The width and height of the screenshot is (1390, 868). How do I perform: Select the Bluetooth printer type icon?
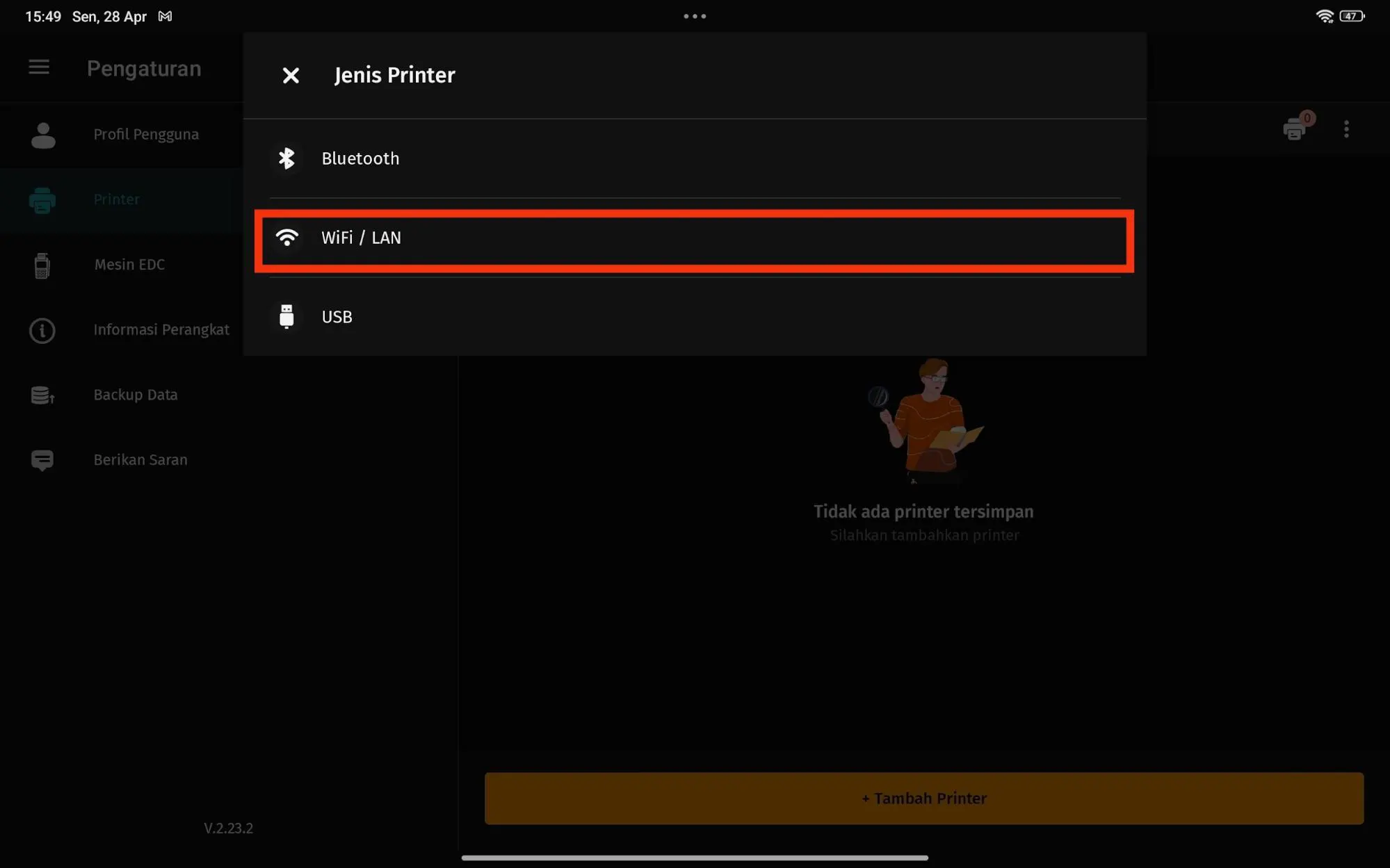click(x=286, y=158)
